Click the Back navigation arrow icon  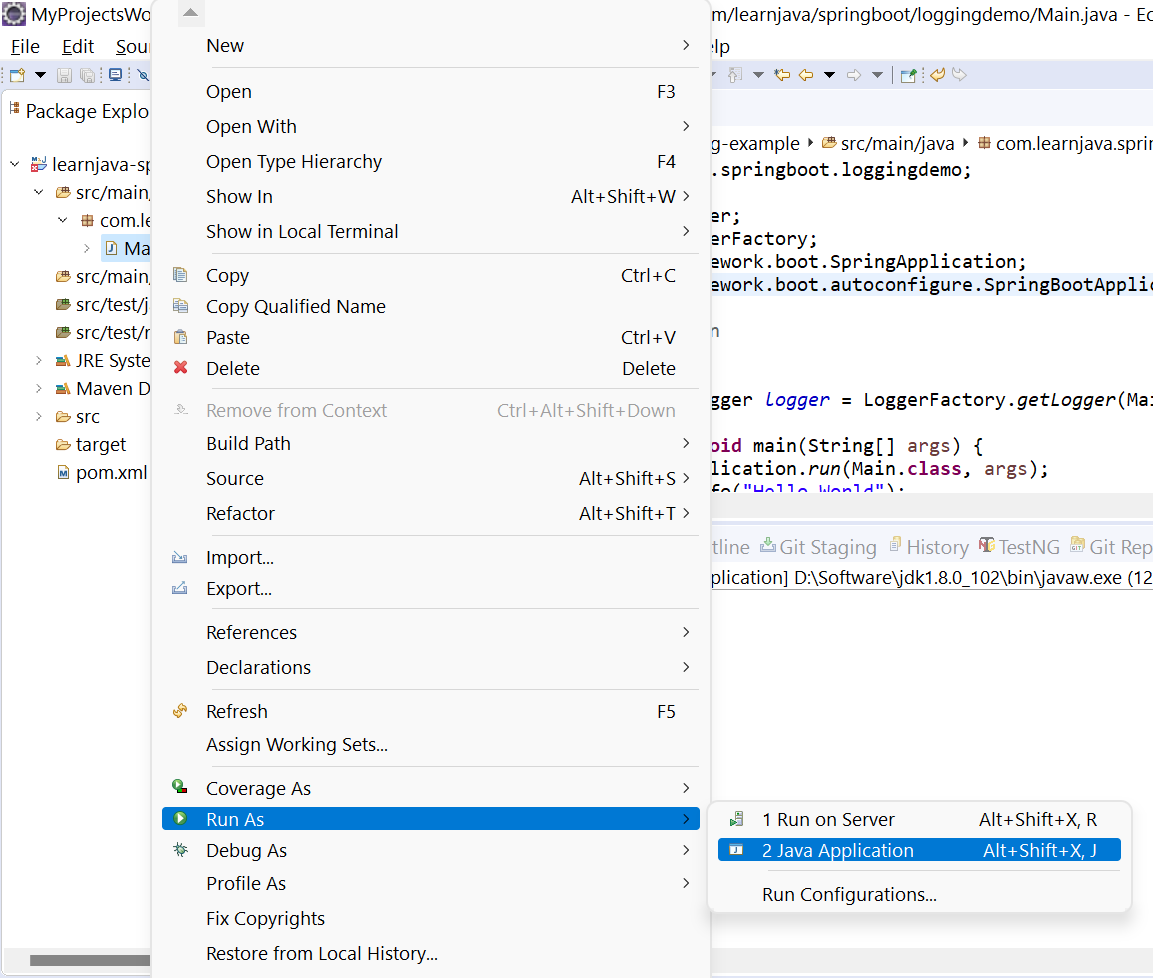(806, 75)
